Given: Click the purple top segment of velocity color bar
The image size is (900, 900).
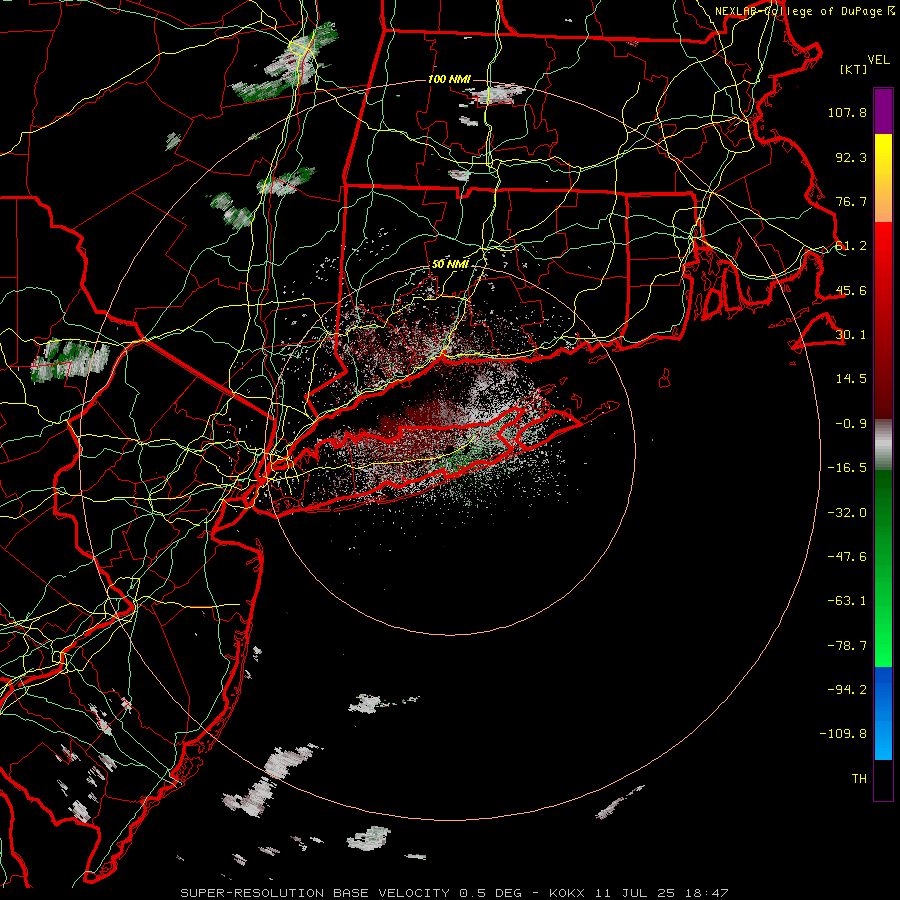Looking at the screenshot, I should [883, 111].
